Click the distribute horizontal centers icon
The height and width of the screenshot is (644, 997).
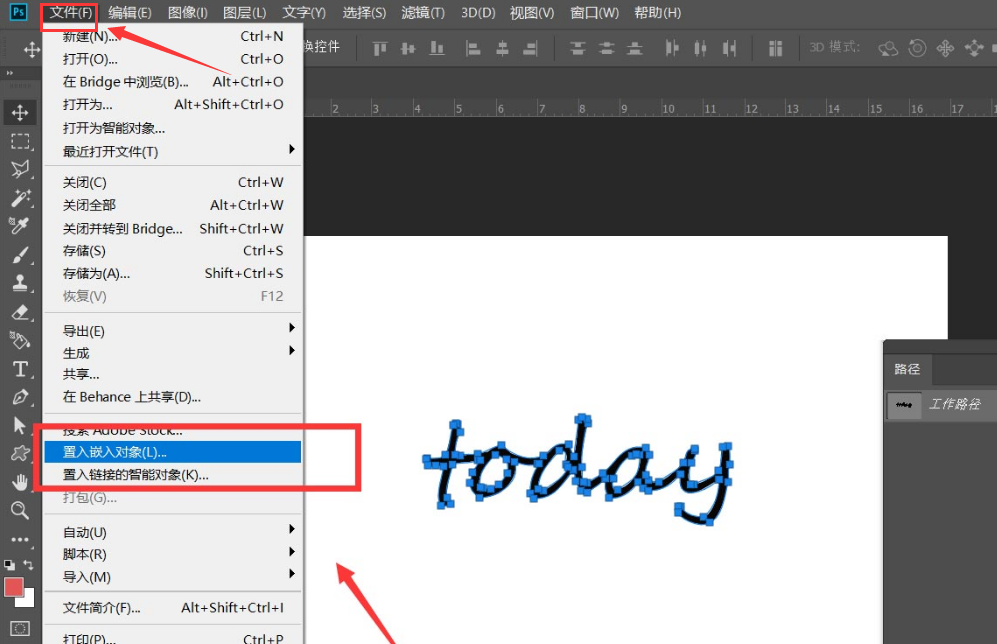[700, 48]
